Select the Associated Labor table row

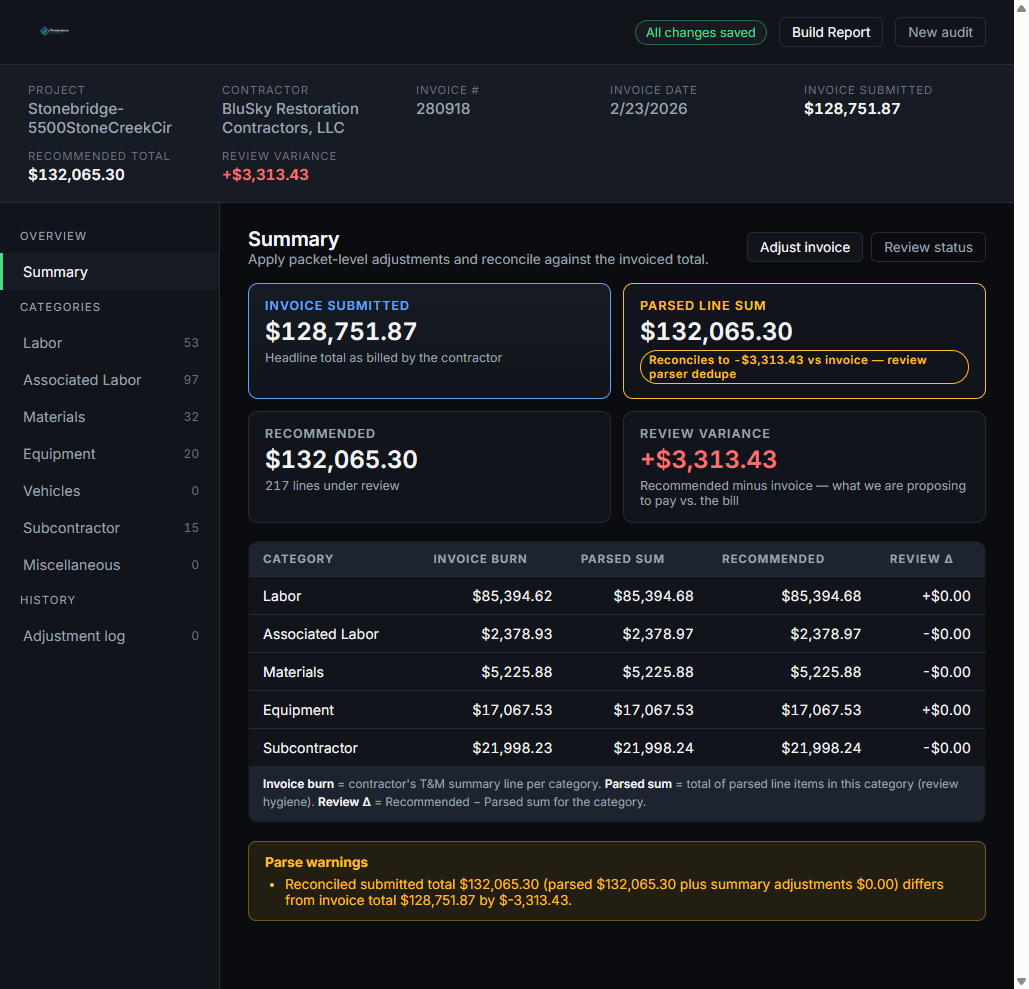click(x=616, y=634)
